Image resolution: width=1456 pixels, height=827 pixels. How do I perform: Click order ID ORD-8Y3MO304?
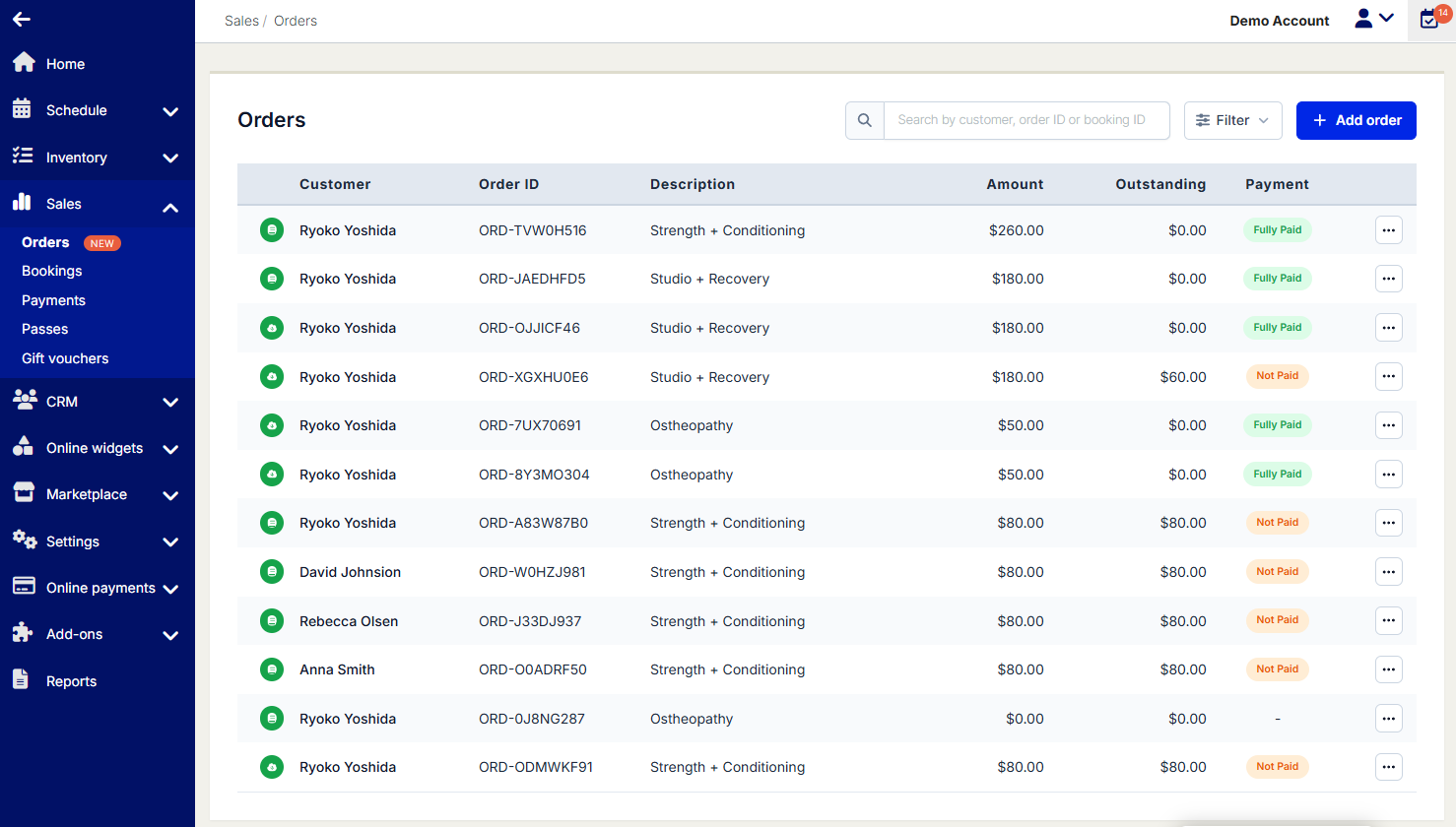tap(534, 475)
